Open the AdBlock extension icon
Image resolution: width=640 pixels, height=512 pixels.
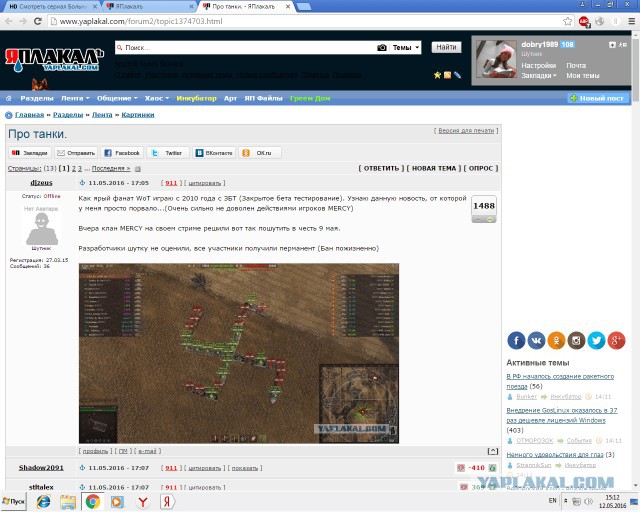(x=584, y=22)
